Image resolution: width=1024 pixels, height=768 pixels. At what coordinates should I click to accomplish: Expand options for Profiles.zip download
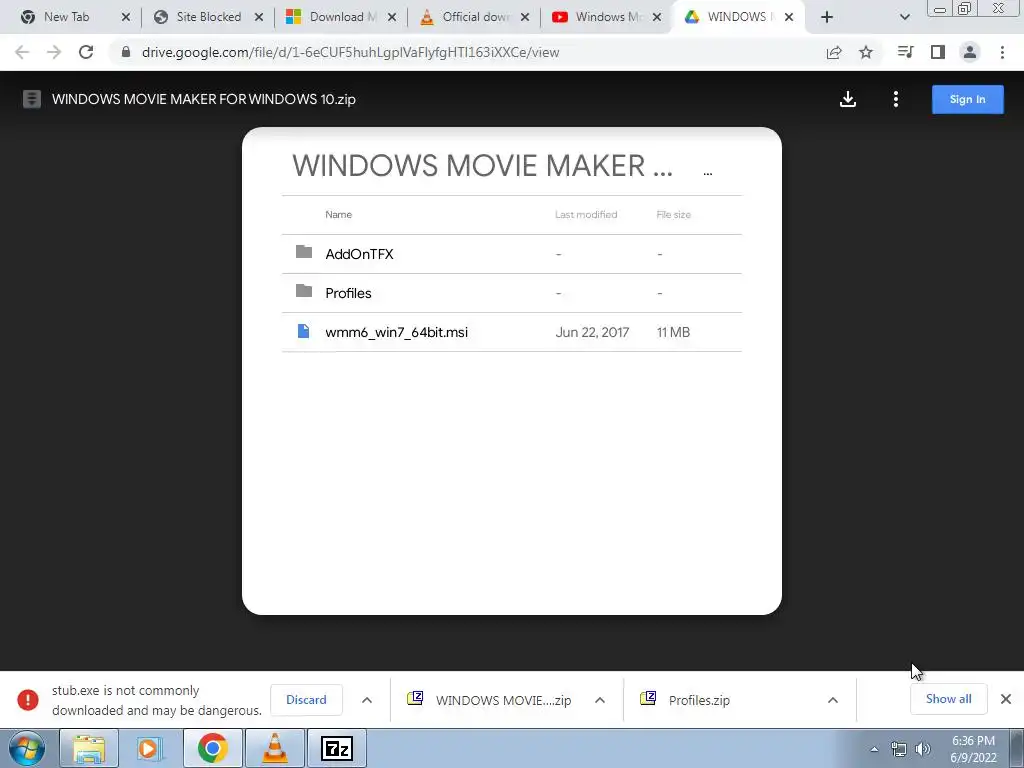click(x=833, y=700)
